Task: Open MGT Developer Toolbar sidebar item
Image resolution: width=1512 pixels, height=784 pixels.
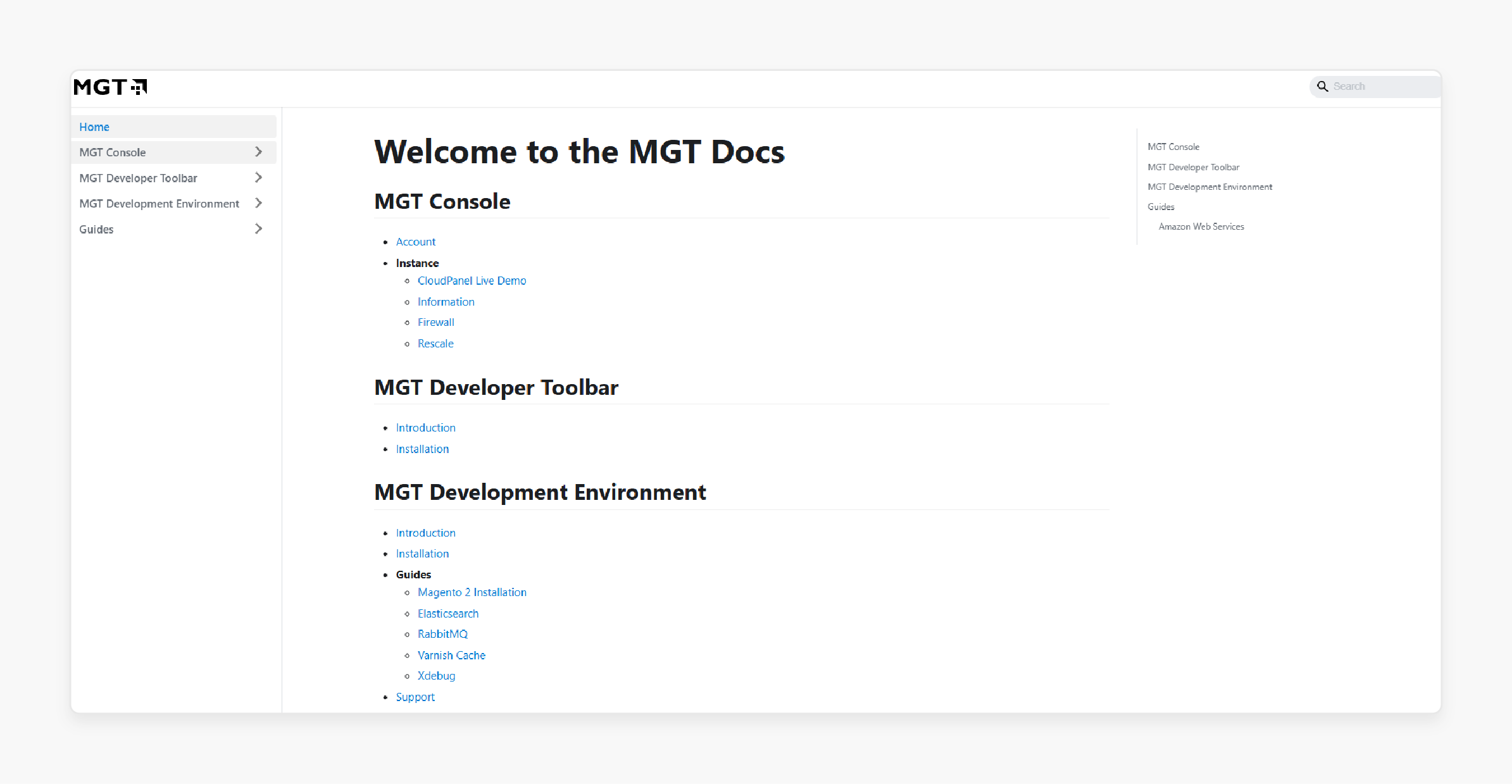Action: pos(173,178)
